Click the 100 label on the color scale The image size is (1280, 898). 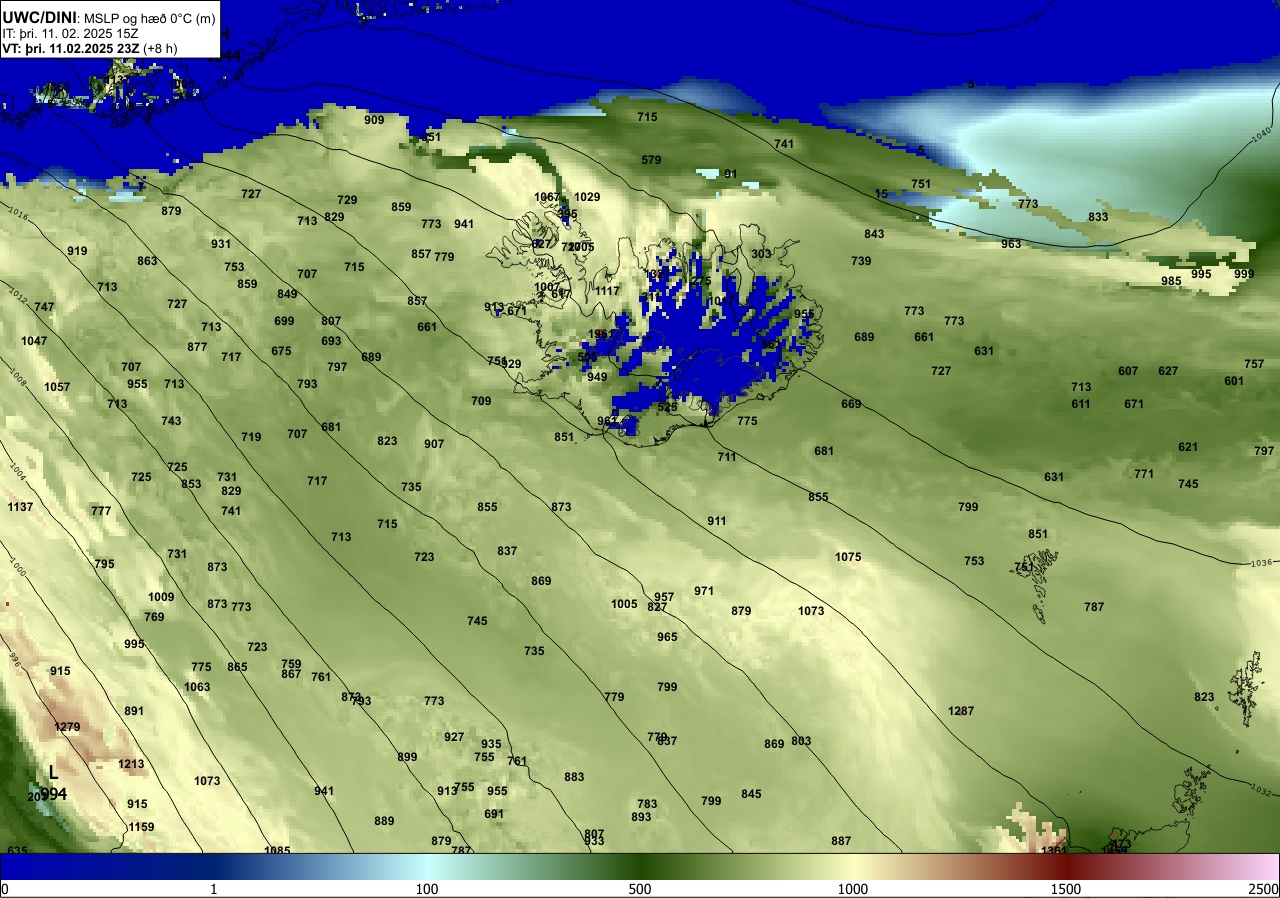click(x=427, y=889)
